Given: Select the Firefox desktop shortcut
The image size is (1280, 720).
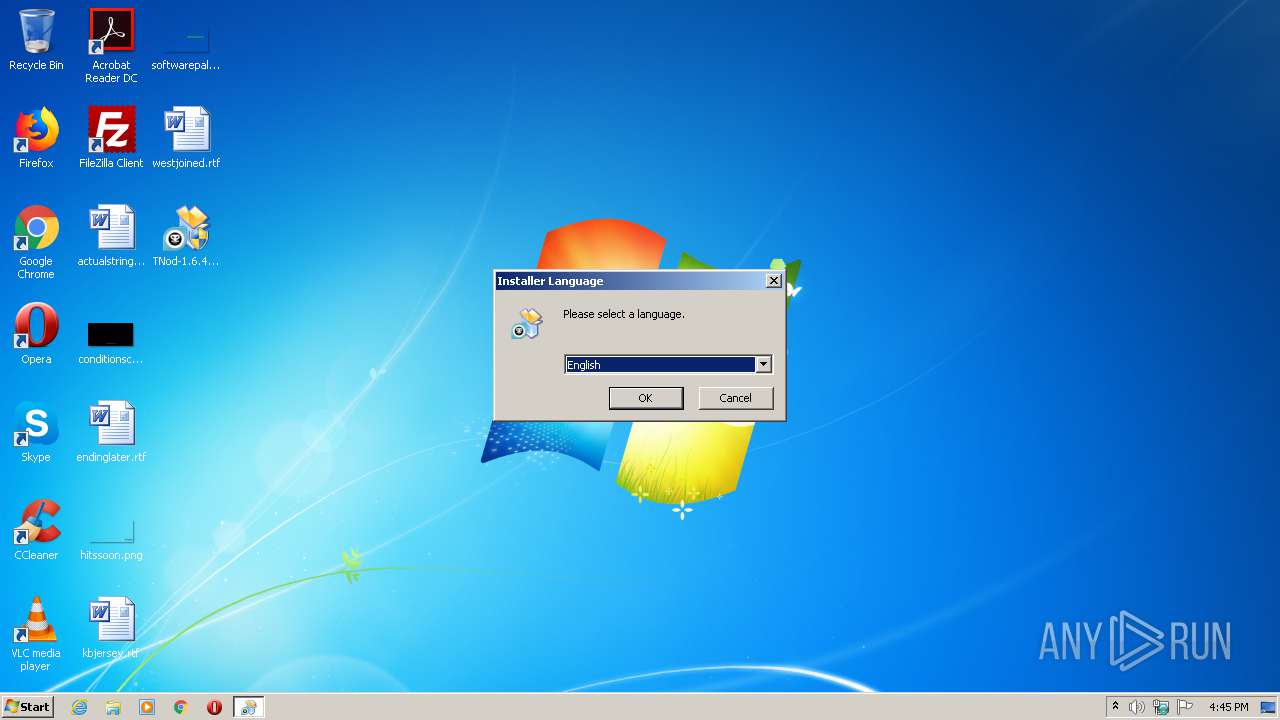Looking at the screenshot, I should pos(36,138).
